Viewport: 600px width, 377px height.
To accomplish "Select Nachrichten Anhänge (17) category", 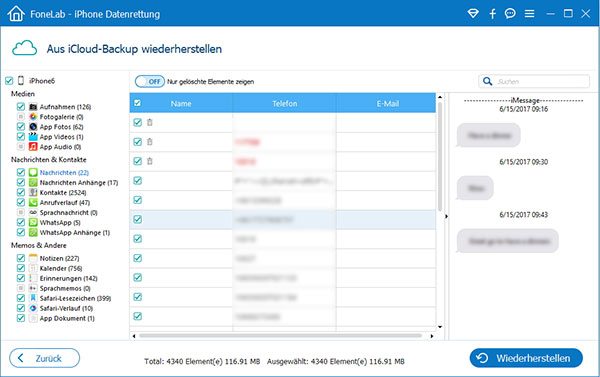I will (79, 183).
